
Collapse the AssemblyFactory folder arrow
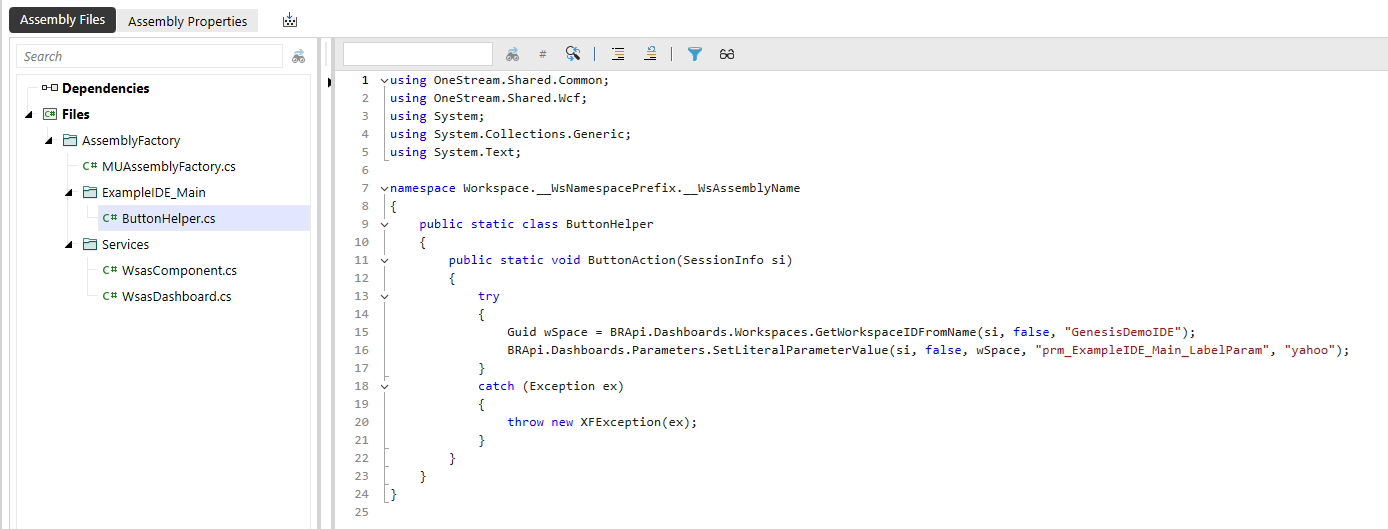click(x=47, y=141)
